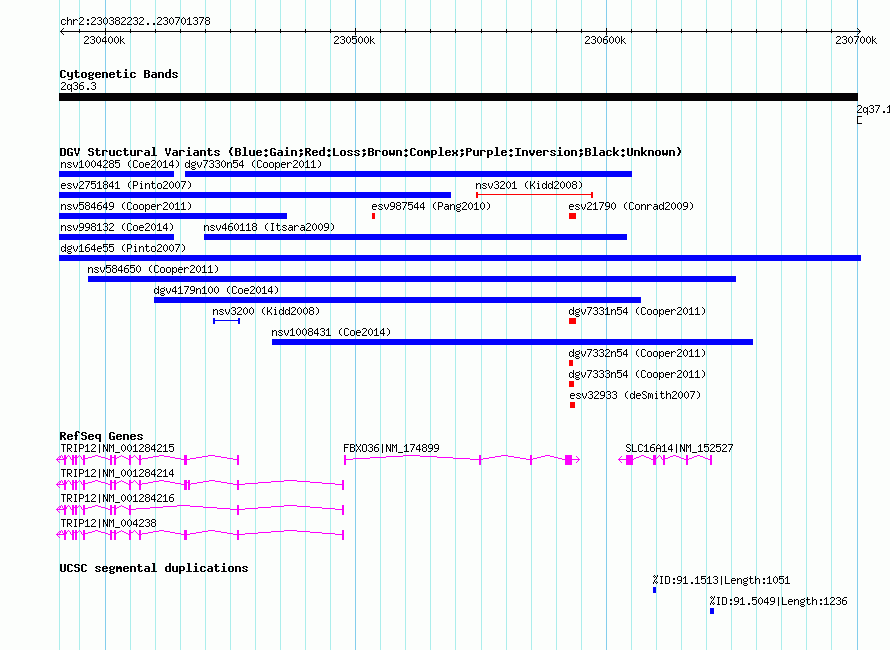Click the 230700k ruler label

pos(856,40)
